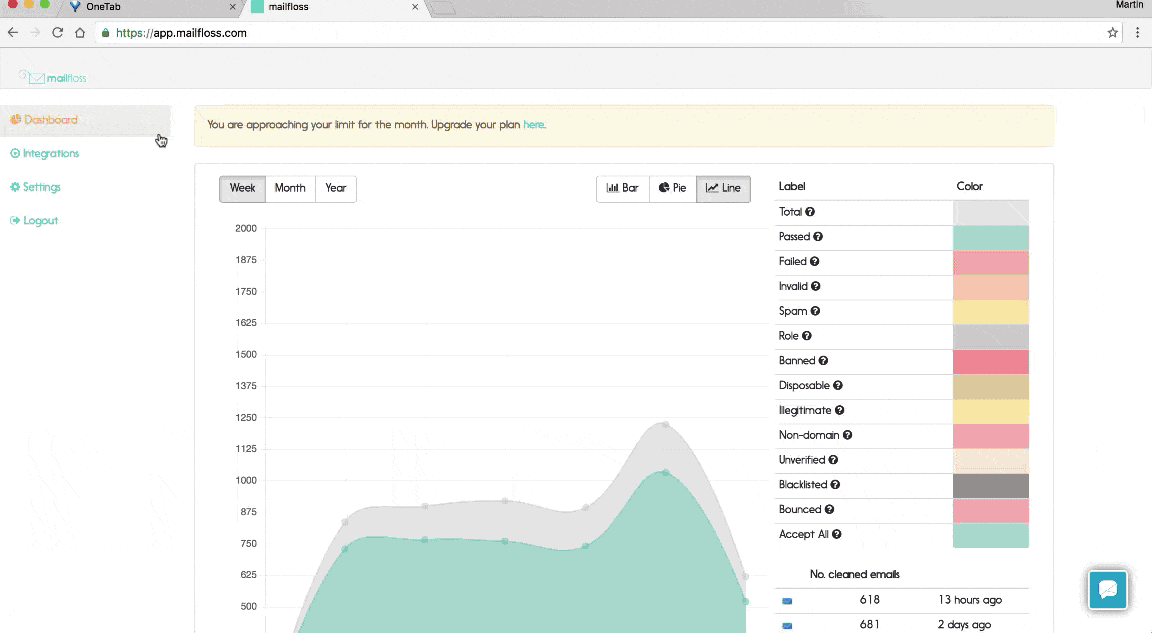Image resolution: width=1152 pixels, height=633 pixels.
Task: Click the help icon next to Total
Action: [x=812, y=212]
